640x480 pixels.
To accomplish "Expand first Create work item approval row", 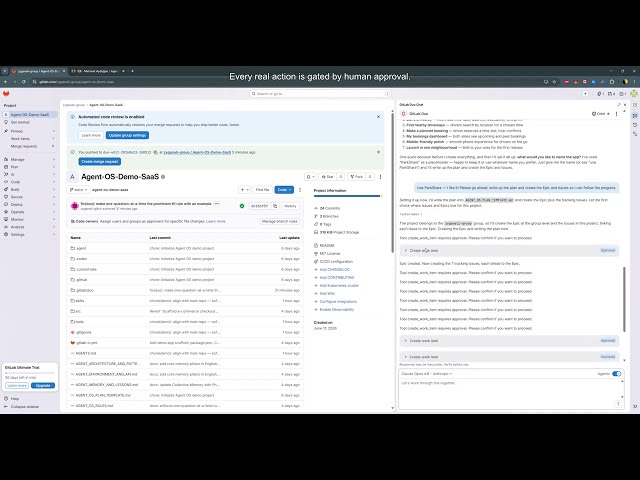I will click(509, 251).
